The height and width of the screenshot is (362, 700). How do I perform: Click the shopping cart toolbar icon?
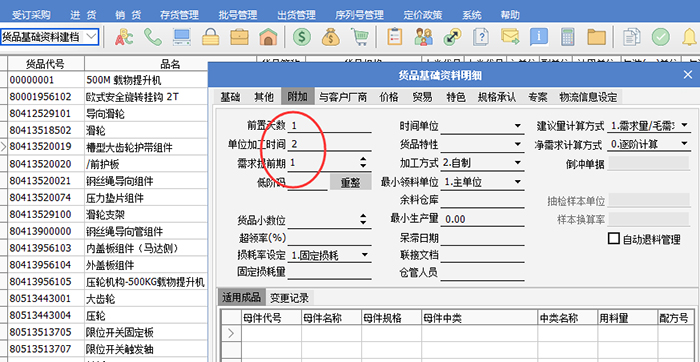(x=359, y=37)
